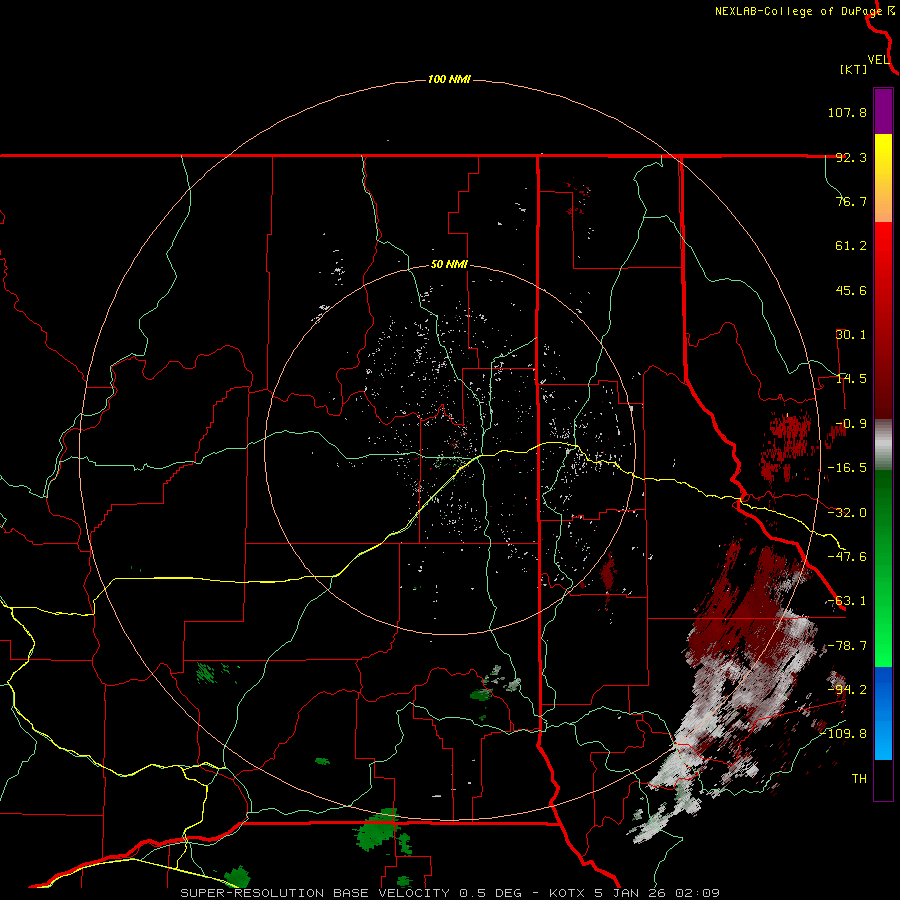Click the blue segment of the velocity color bar
900x900 pixels.
(x=883, y=713)
